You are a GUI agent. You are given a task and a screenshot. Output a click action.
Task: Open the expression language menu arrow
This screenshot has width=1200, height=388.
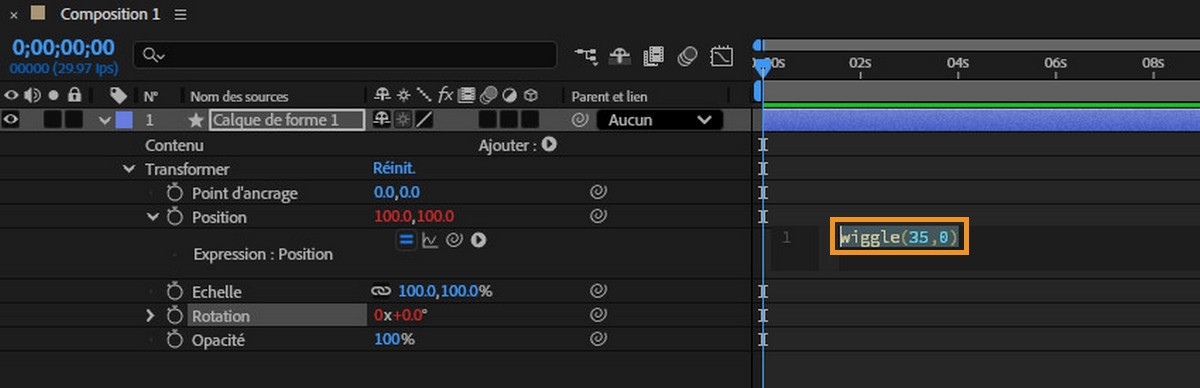click(478, 240)
